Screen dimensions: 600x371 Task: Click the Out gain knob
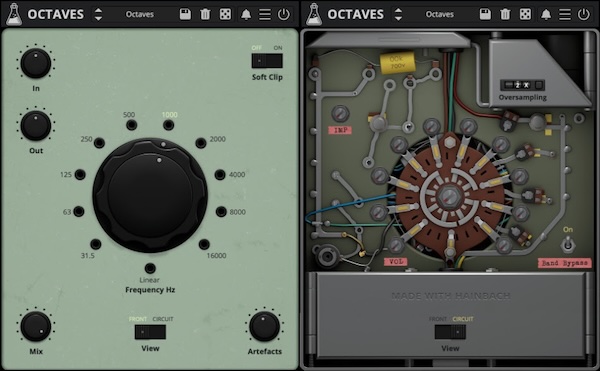click(x=36, y=125)
